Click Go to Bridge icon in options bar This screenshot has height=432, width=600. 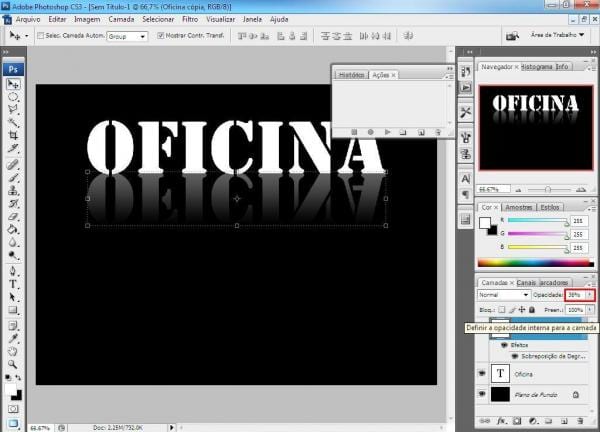tap(512, 36)
